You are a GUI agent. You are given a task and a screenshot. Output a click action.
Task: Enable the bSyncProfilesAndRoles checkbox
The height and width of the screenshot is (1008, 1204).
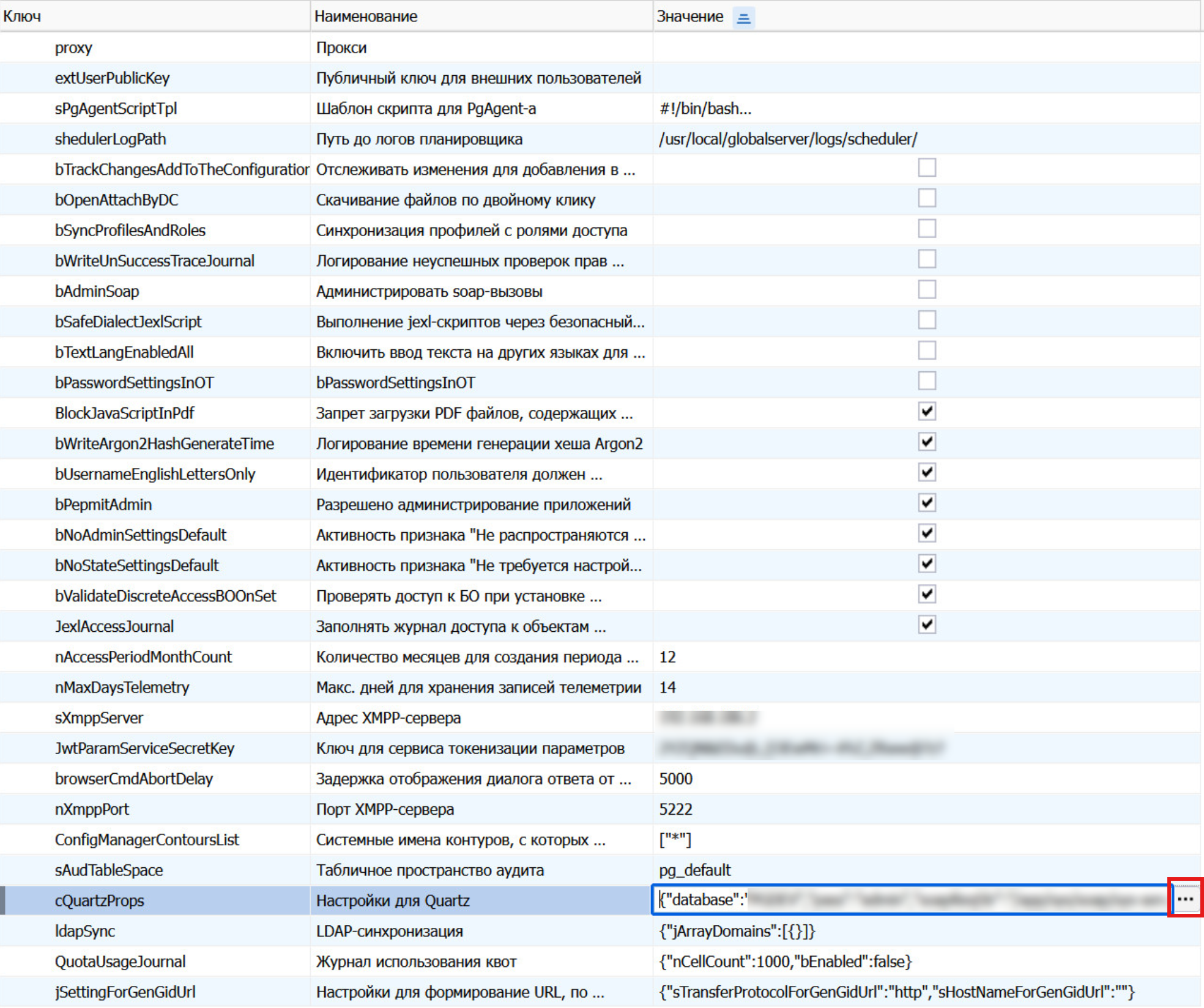(x=926, y=229)
